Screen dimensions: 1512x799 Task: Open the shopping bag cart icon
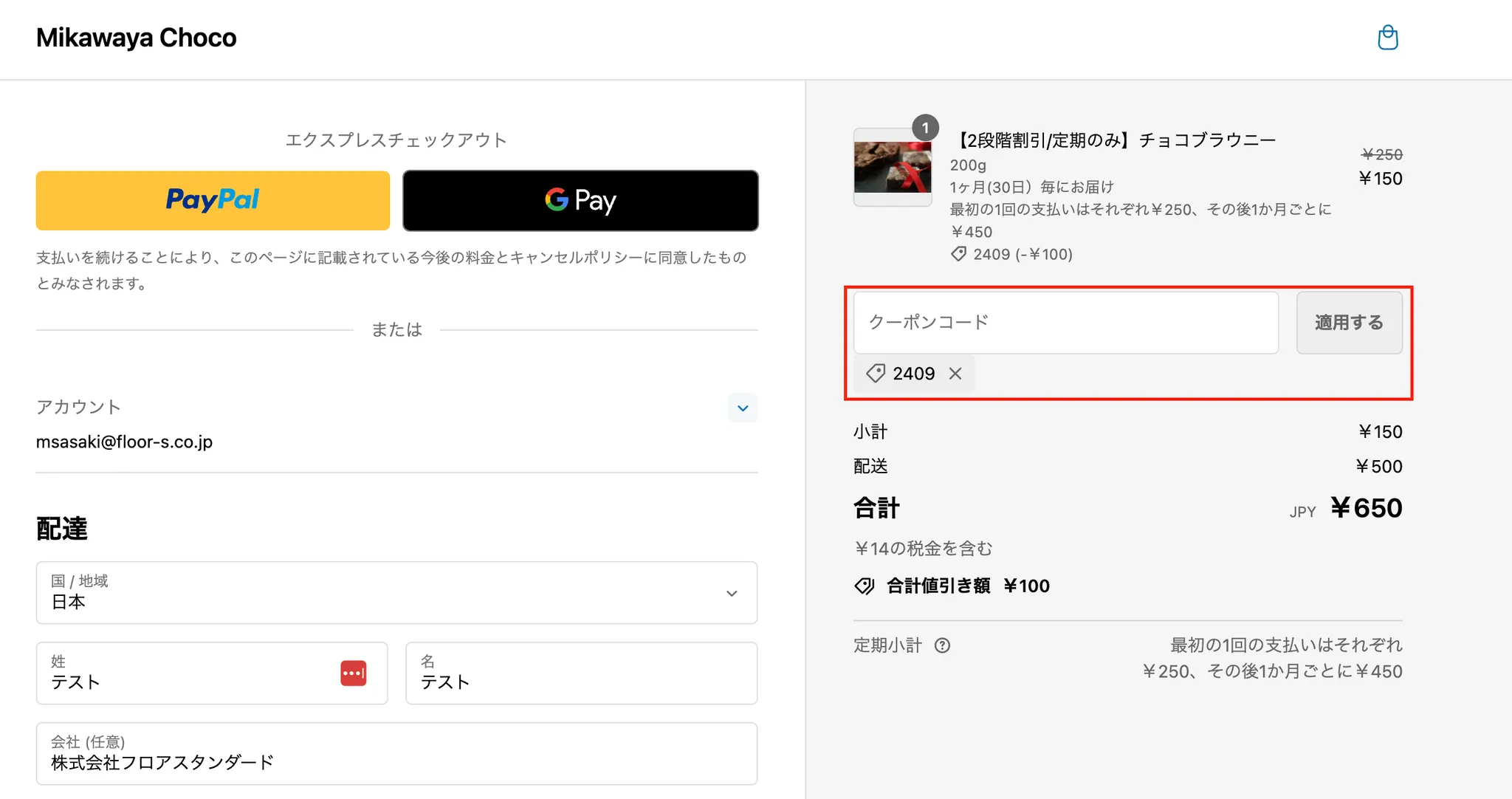click(x=1388, y=38)
